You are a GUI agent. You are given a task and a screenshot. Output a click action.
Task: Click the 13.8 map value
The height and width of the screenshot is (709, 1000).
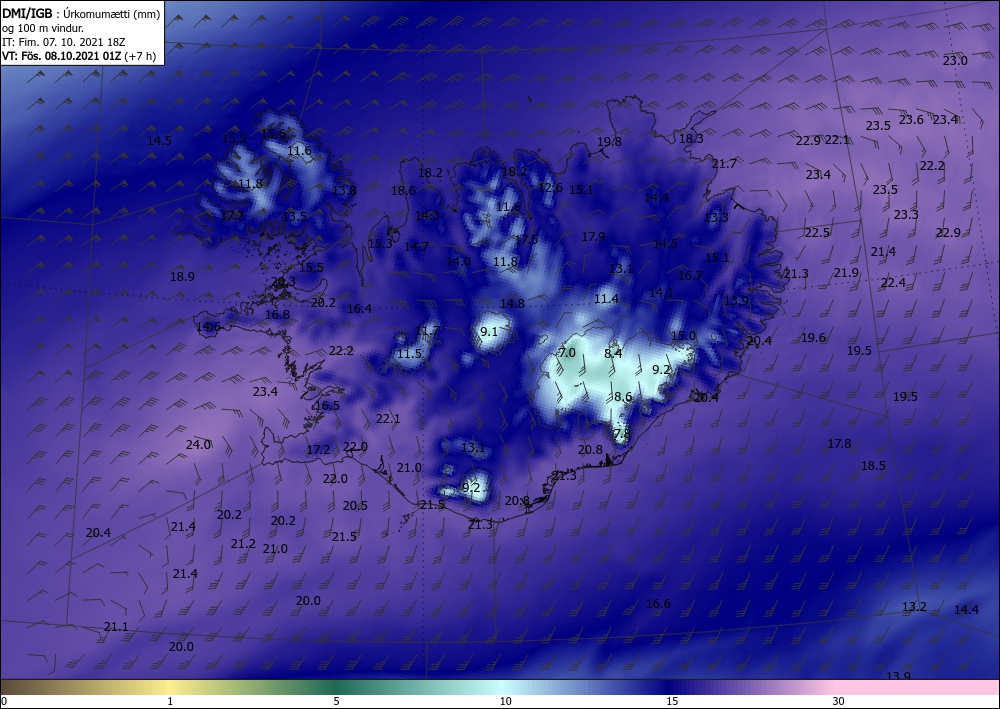point(344,190)
